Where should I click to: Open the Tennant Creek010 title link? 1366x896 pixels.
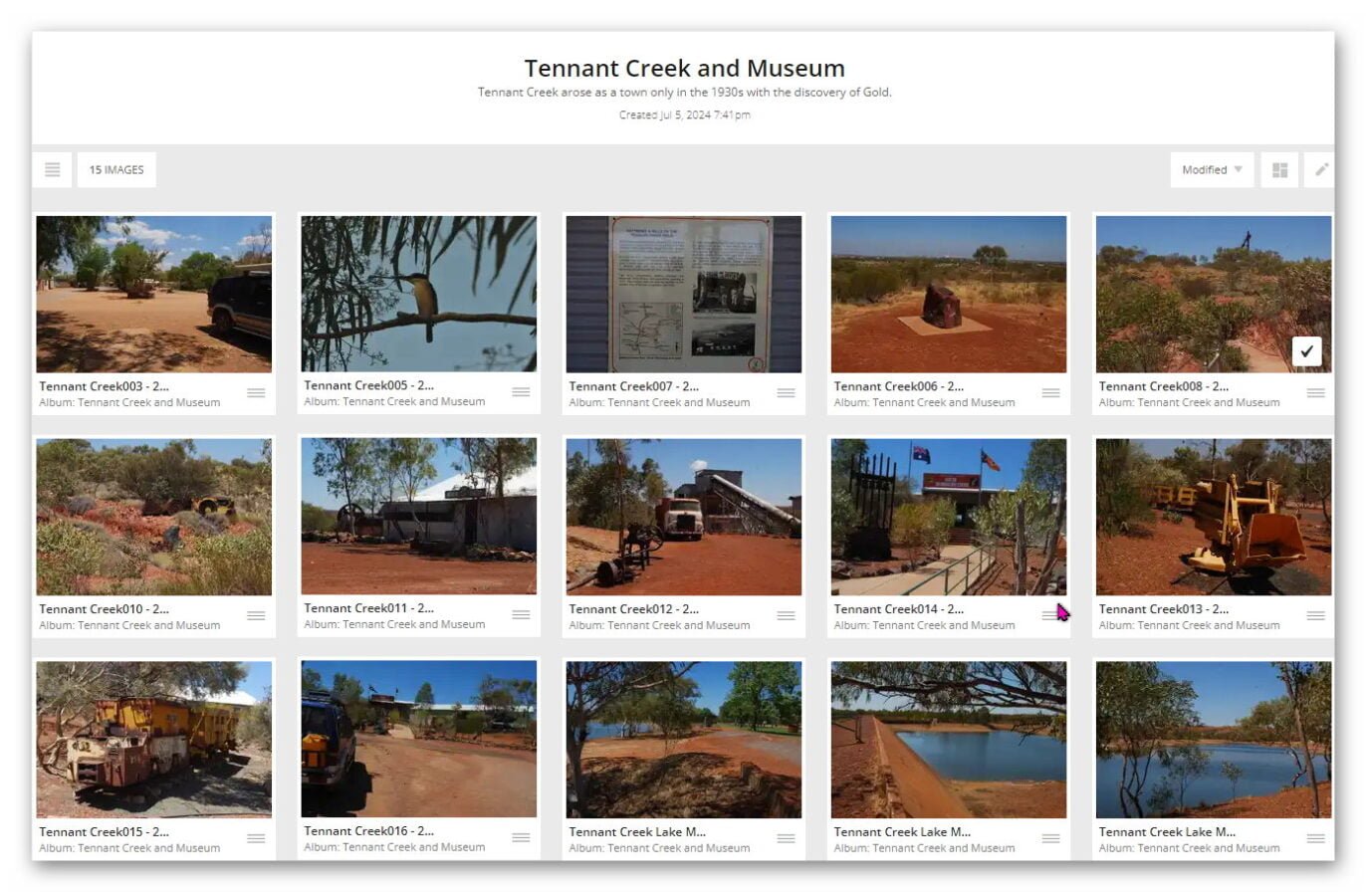coord(104,609)
